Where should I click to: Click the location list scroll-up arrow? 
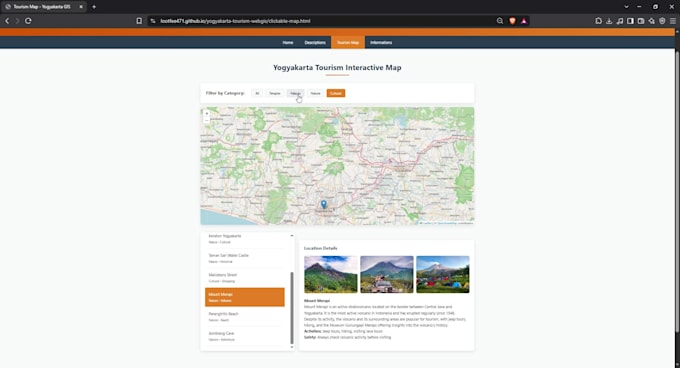292,235
